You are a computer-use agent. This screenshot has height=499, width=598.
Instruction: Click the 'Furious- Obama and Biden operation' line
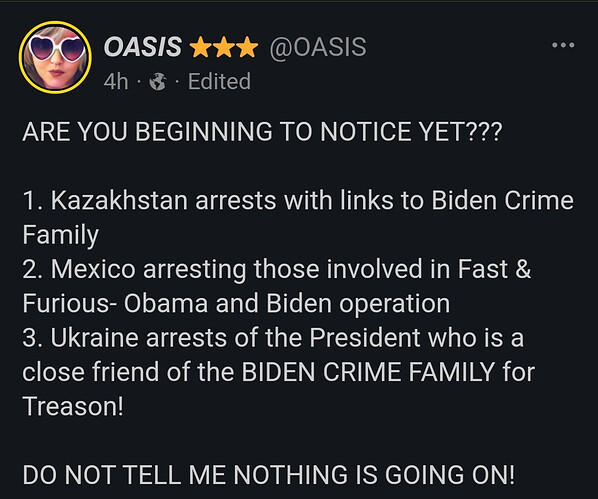[x=236, y=304]
